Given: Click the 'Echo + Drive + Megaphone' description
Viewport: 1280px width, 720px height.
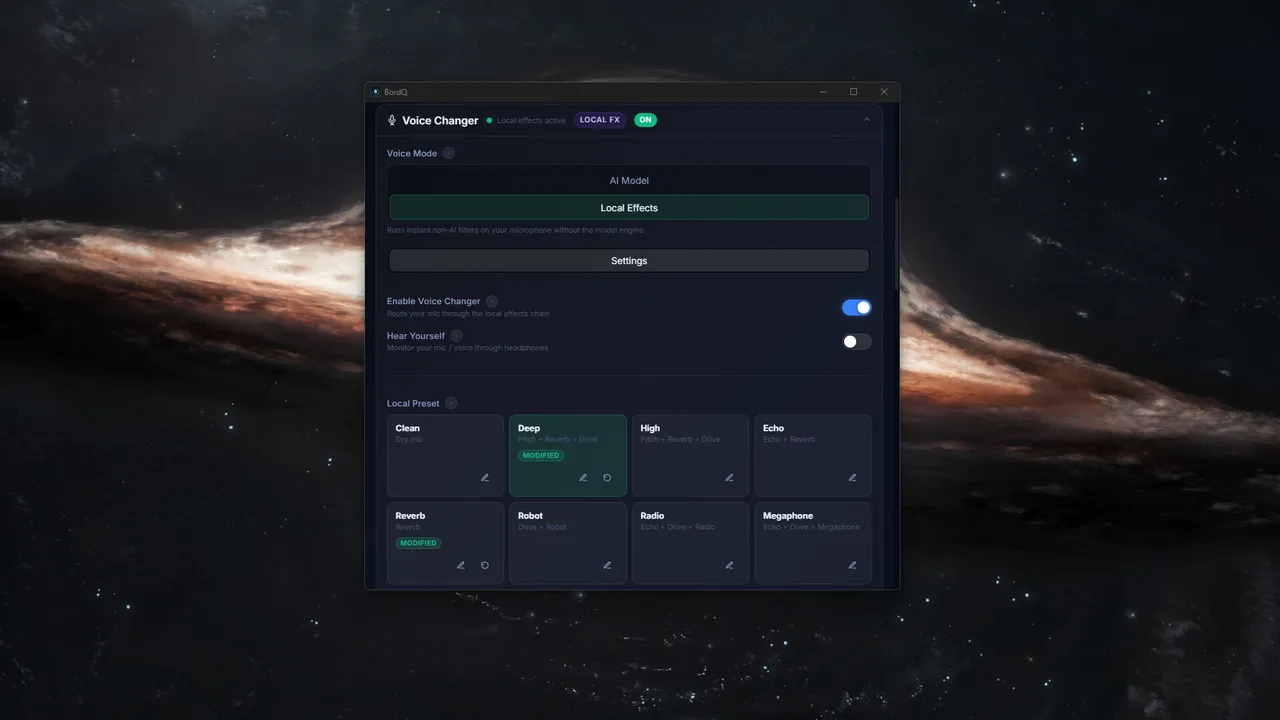Looking at the screenshot, I should [x=811, y=527].
